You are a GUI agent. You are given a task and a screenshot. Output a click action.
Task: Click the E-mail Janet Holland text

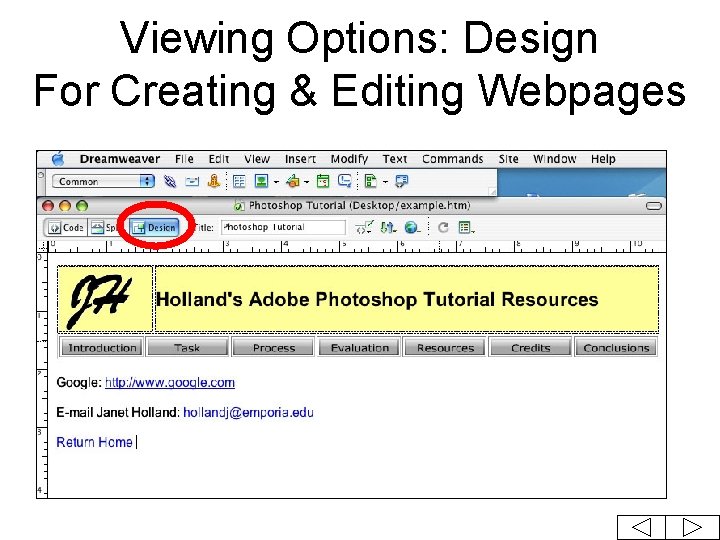pyautogui.click(x=118, y=412)
